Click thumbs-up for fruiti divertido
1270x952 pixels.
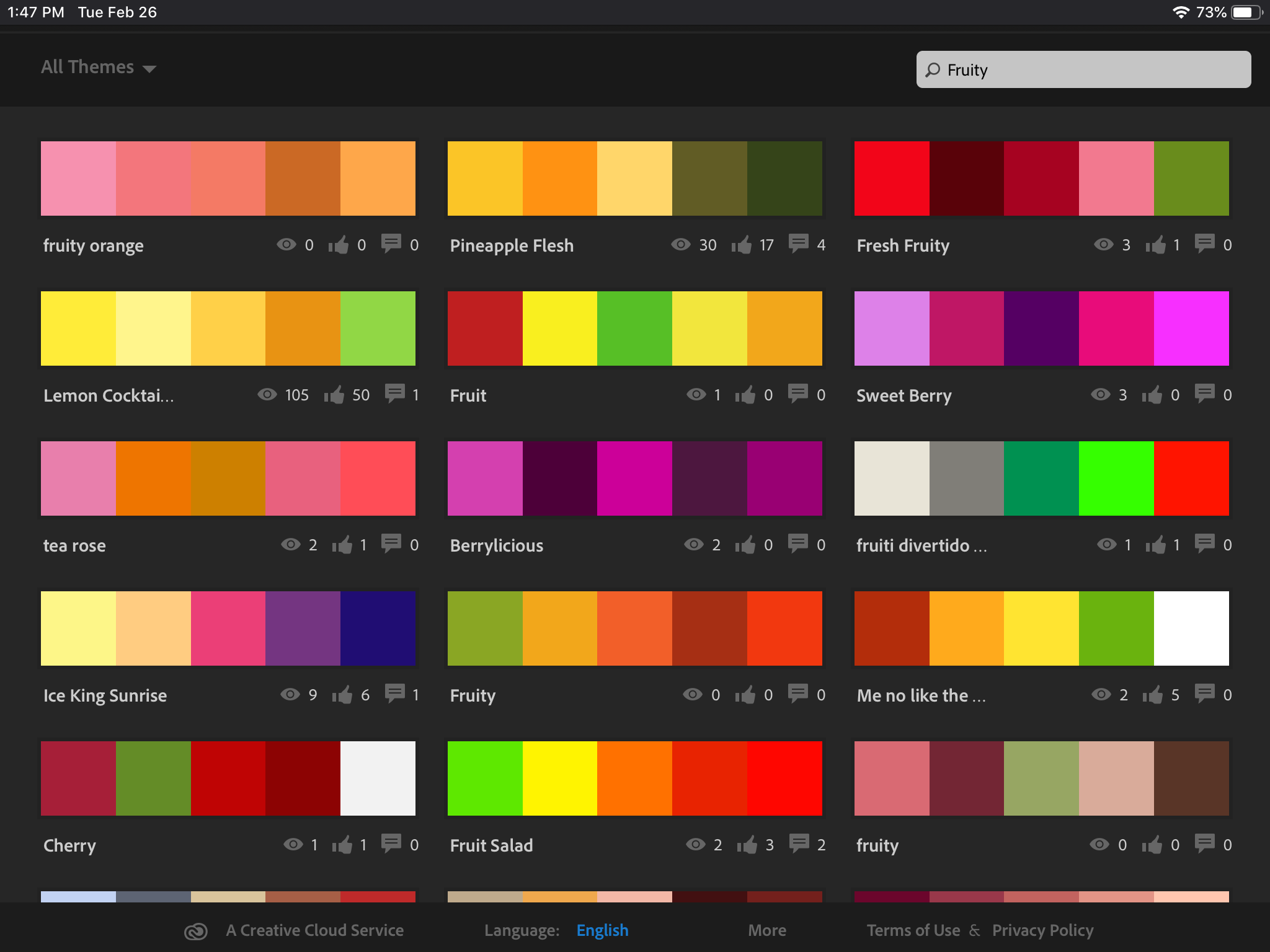tap(1155, 544)
